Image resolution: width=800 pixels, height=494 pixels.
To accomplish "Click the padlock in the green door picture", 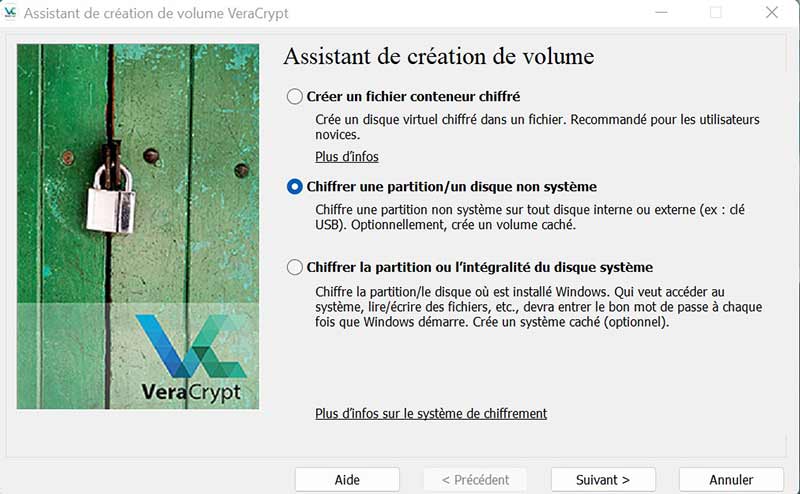I will tap(111, 199).
